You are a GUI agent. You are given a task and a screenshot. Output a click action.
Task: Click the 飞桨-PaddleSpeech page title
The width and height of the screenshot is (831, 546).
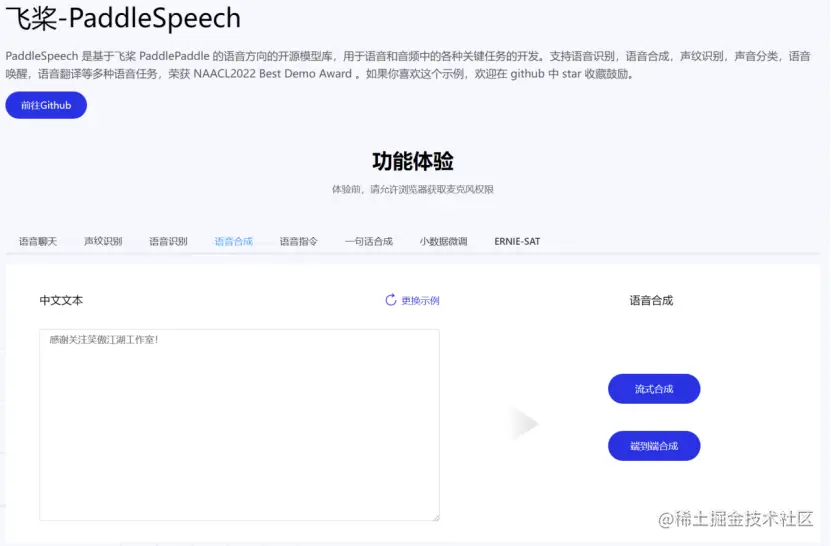pyautogui.click(x=123, y=18)
